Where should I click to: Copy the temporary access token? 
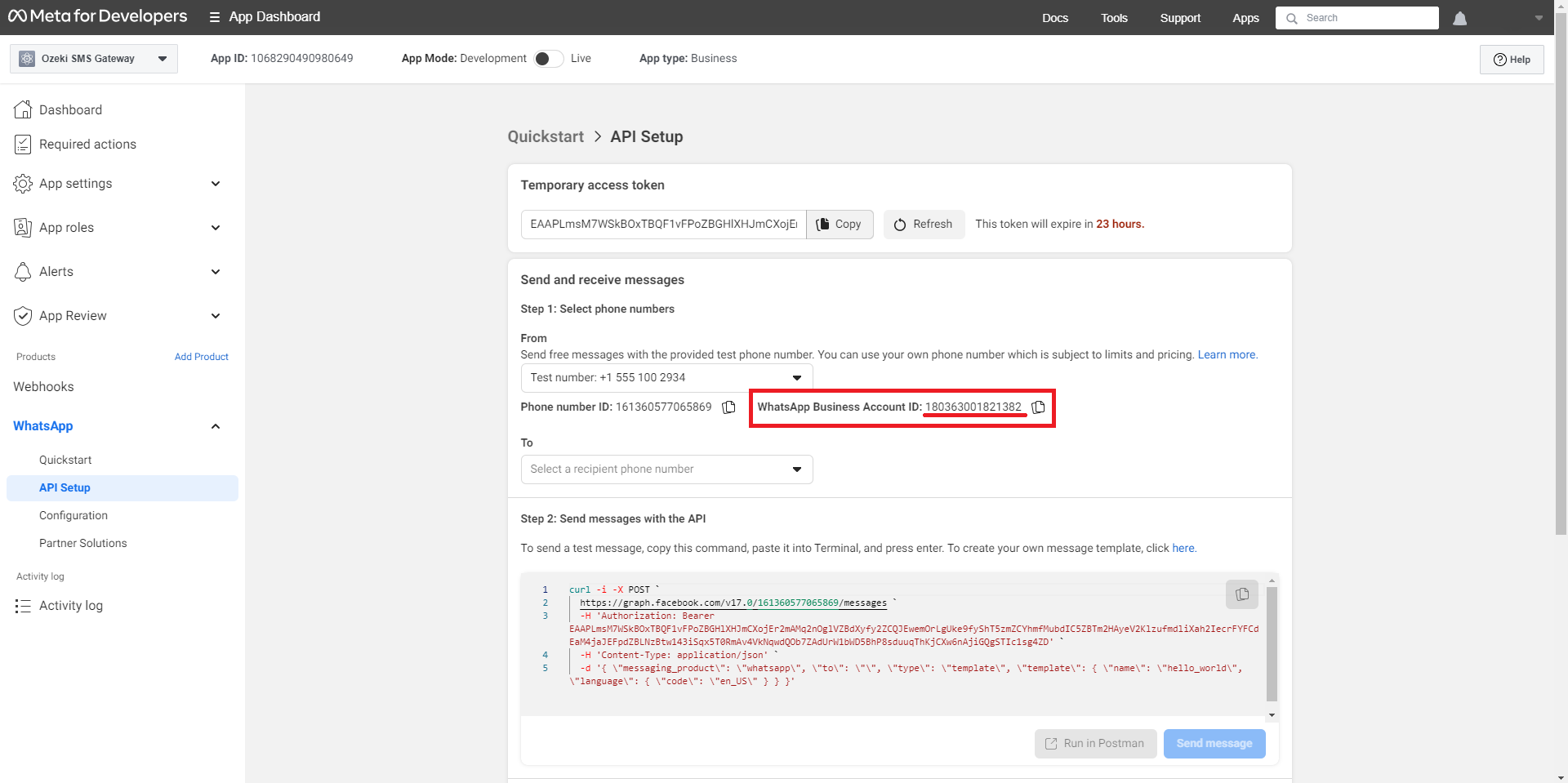[x=840, y=225]
